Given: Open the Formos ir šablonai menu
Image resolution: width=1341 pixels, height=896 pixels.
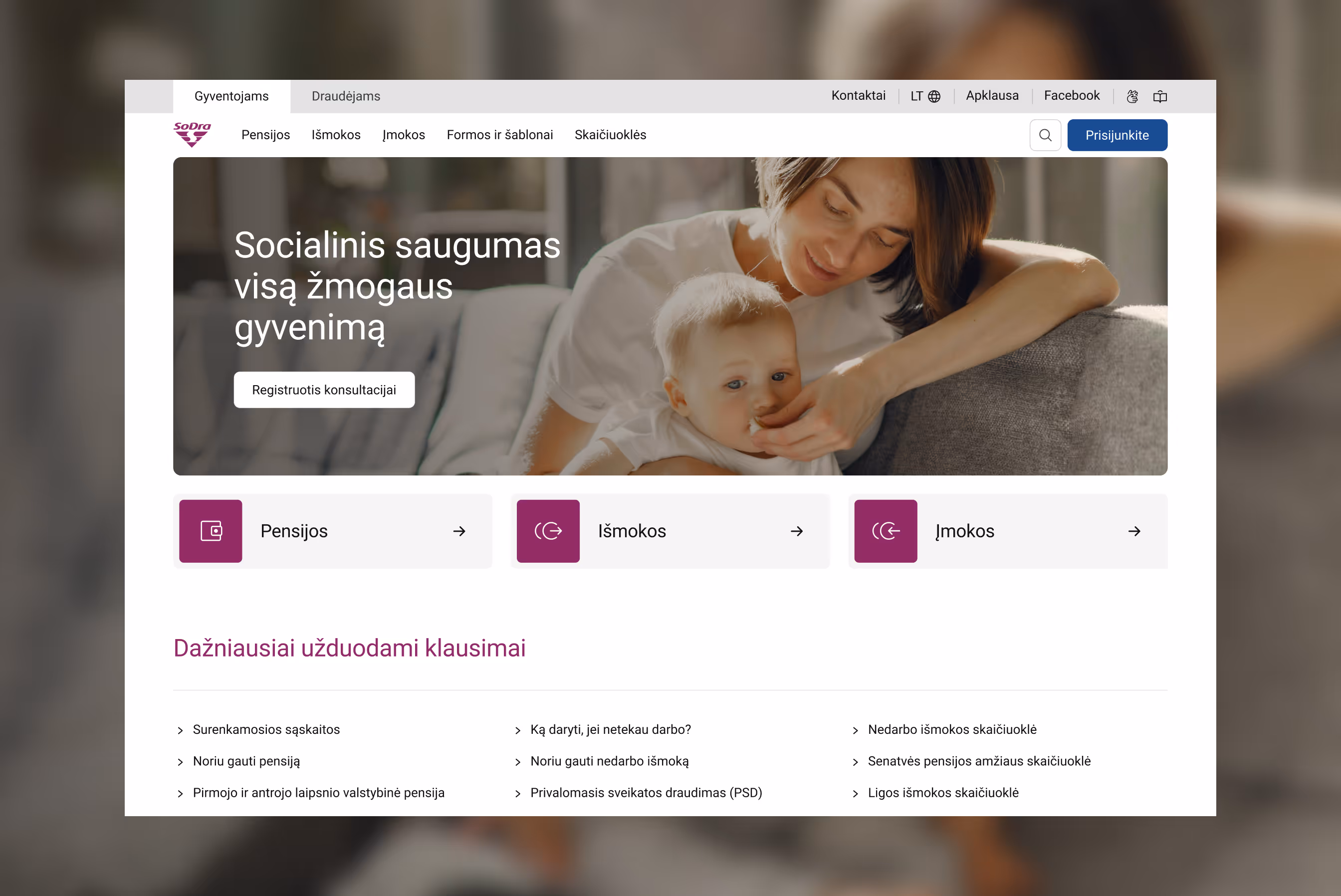Looking at the screenshot, I should click(500, 135).
